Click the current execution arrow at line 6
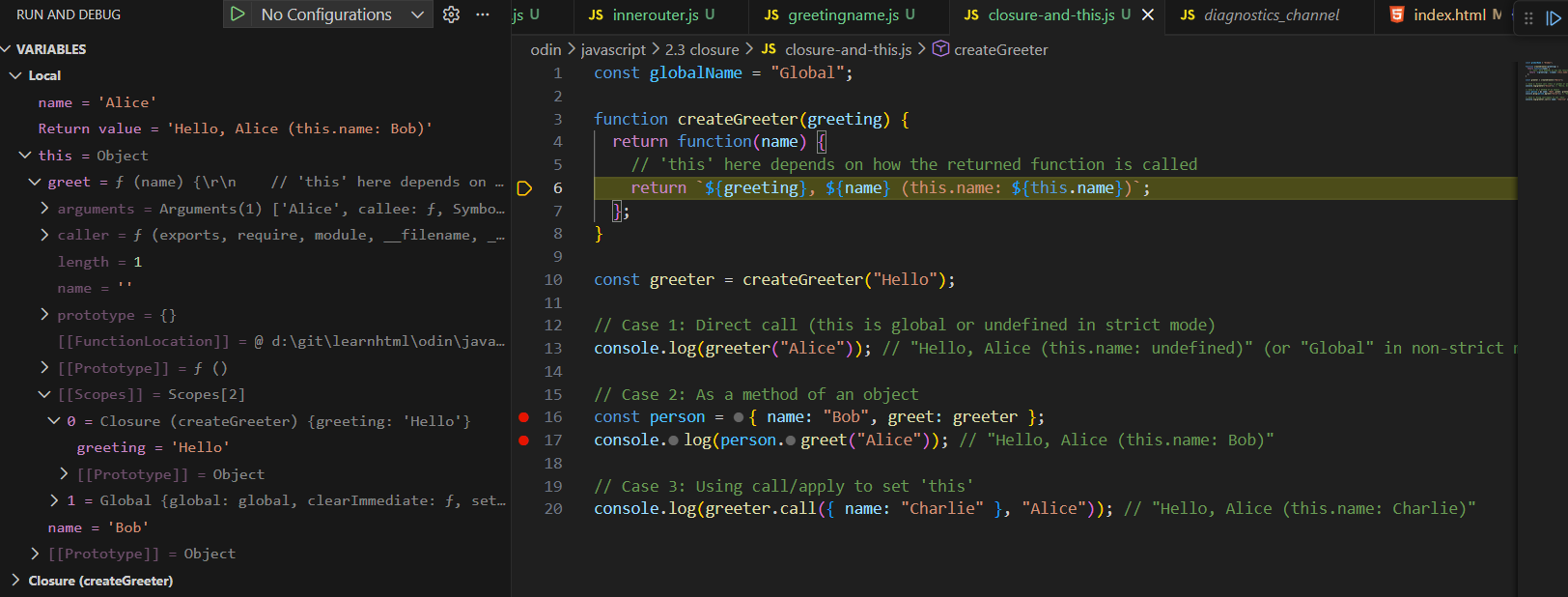The width and height of the screenshot is (1568, 597). (x=524, y=188)
